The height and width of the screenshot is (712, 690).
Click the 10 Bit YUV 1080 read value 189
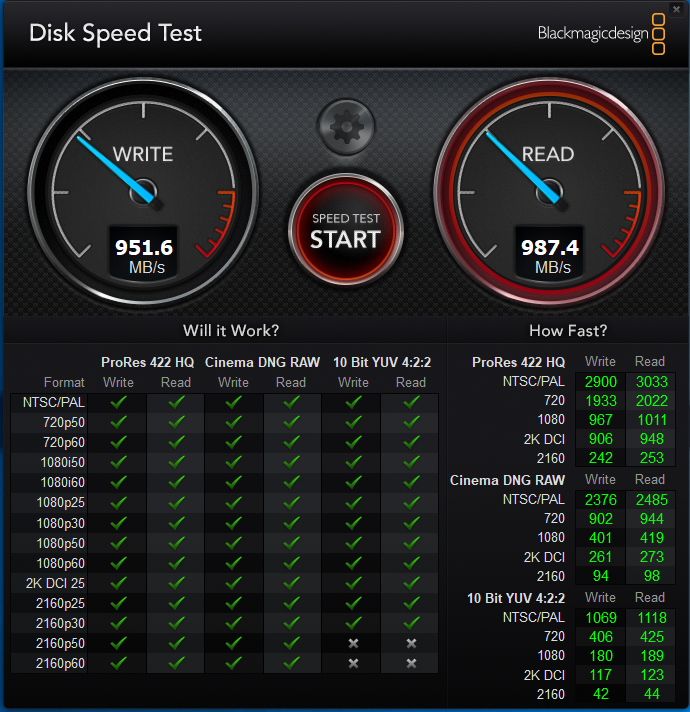click(651, 656)
